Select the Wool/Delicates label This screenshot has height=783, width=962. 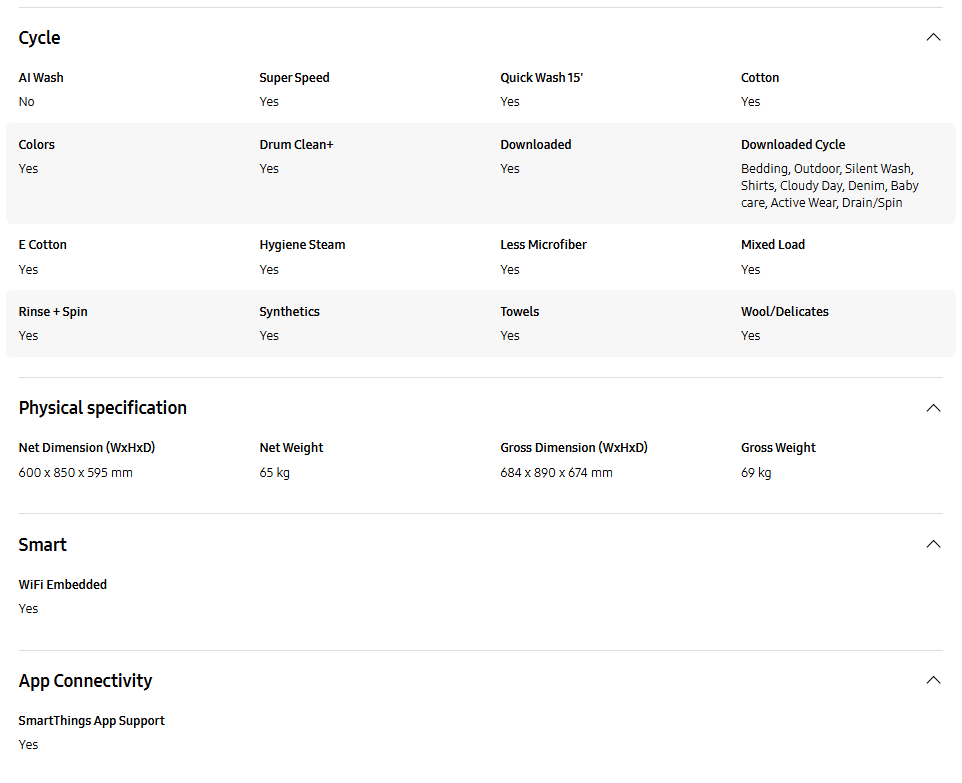[785, 312]
